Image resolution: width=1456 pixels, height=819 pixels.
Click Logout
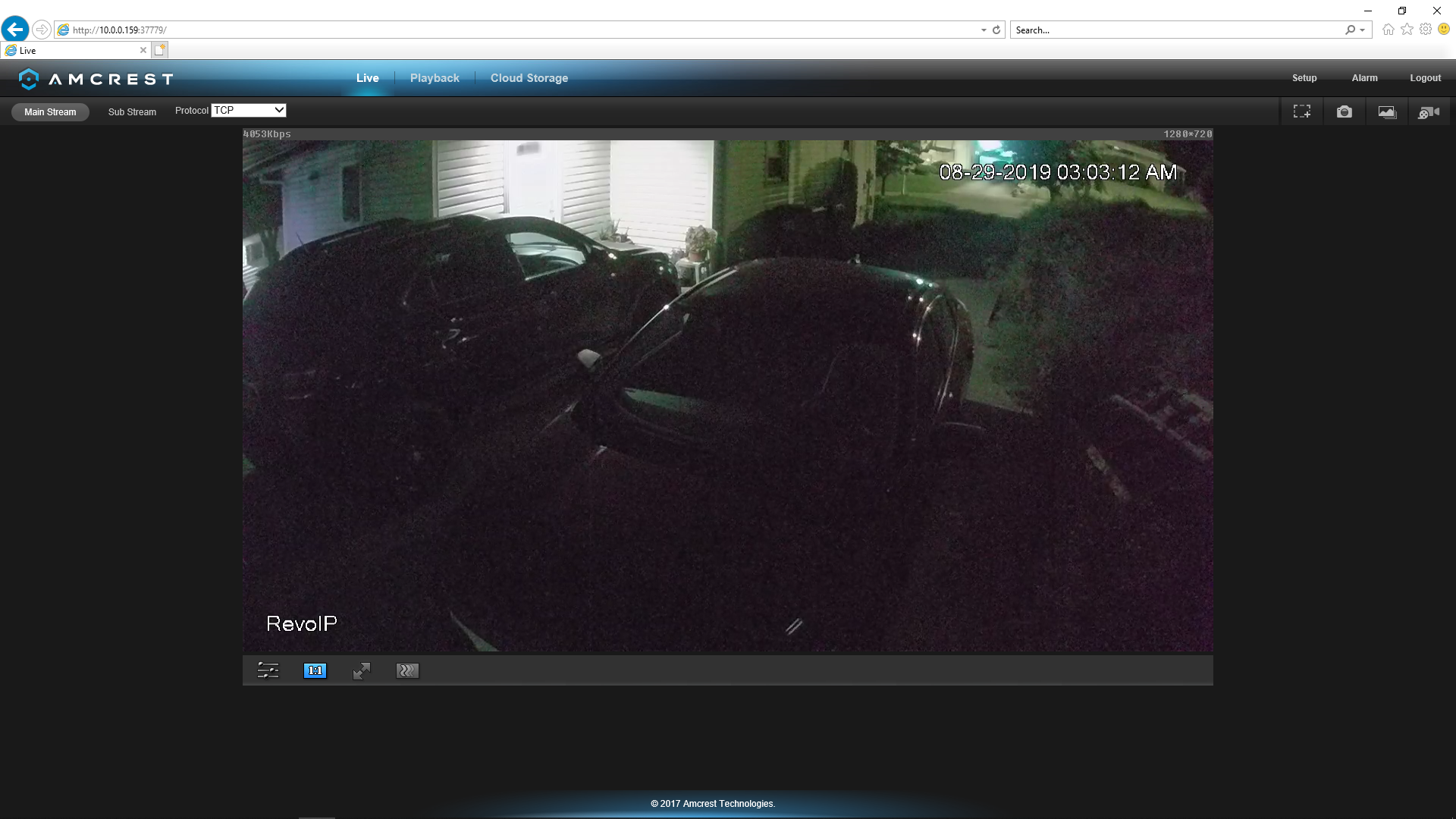click(1425, 78)
